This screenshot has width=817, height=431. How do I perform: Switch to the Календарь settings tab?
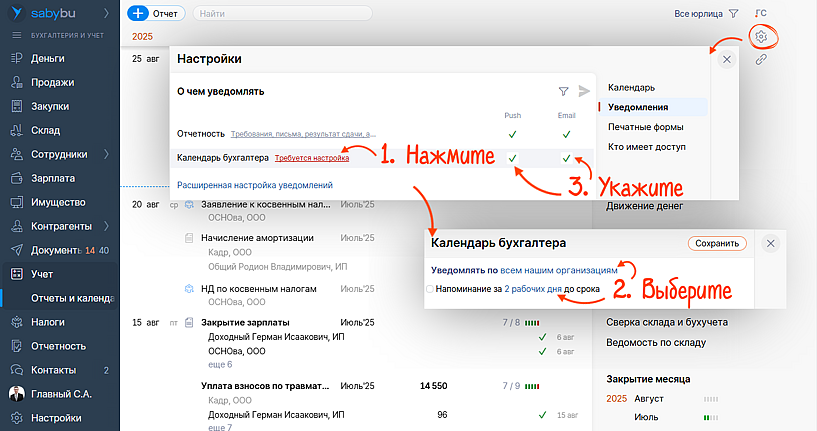pyautogui.click(x=631, y=88)
